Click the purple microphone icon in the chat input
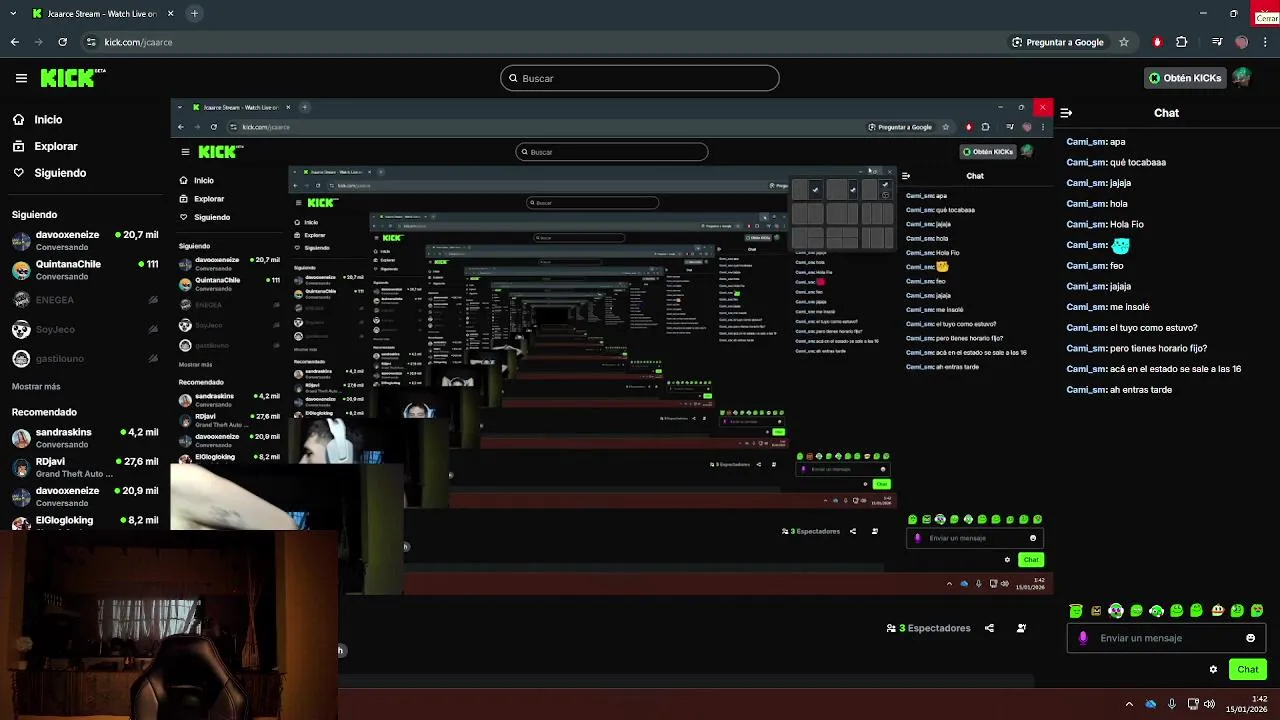 (x=1083, y=638)
